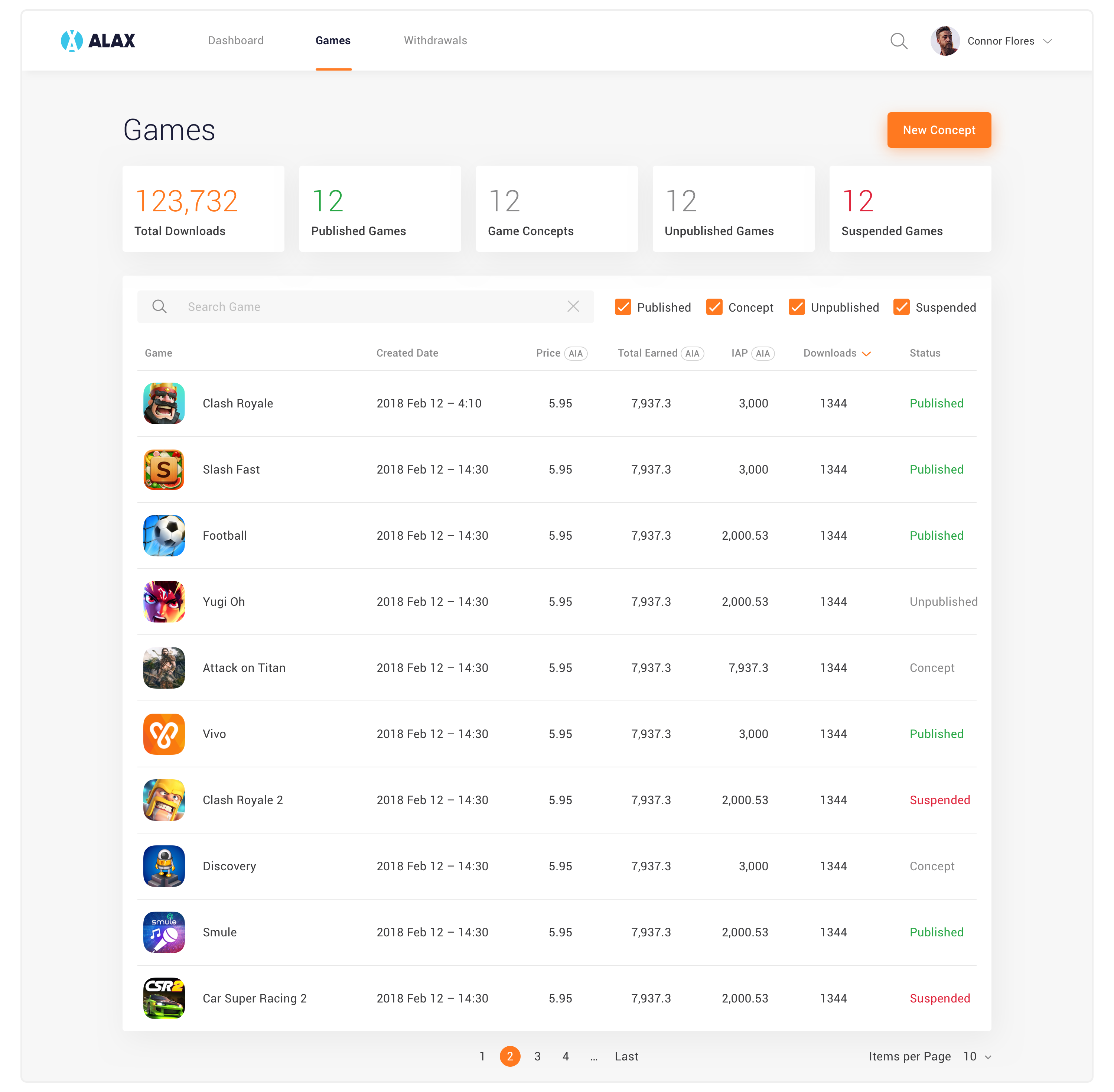Click the Search Game input field
Screen dimensions: 1114x1092
(x=367, y=307)
